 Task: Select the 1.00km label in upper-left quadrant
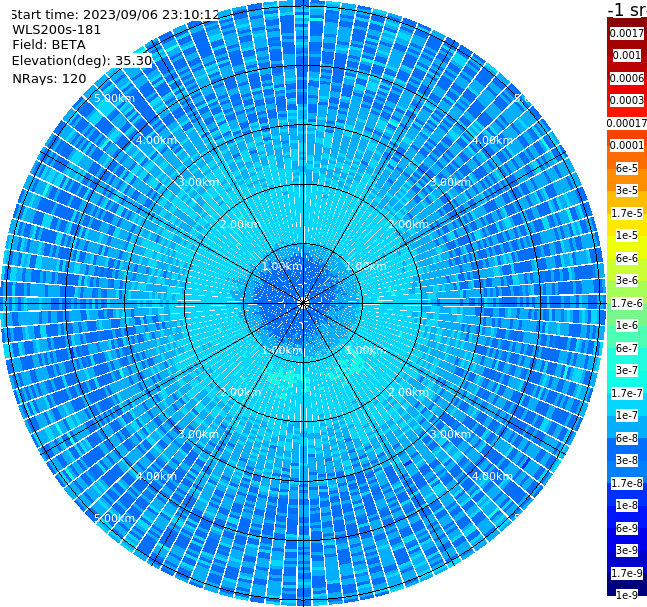283,266
